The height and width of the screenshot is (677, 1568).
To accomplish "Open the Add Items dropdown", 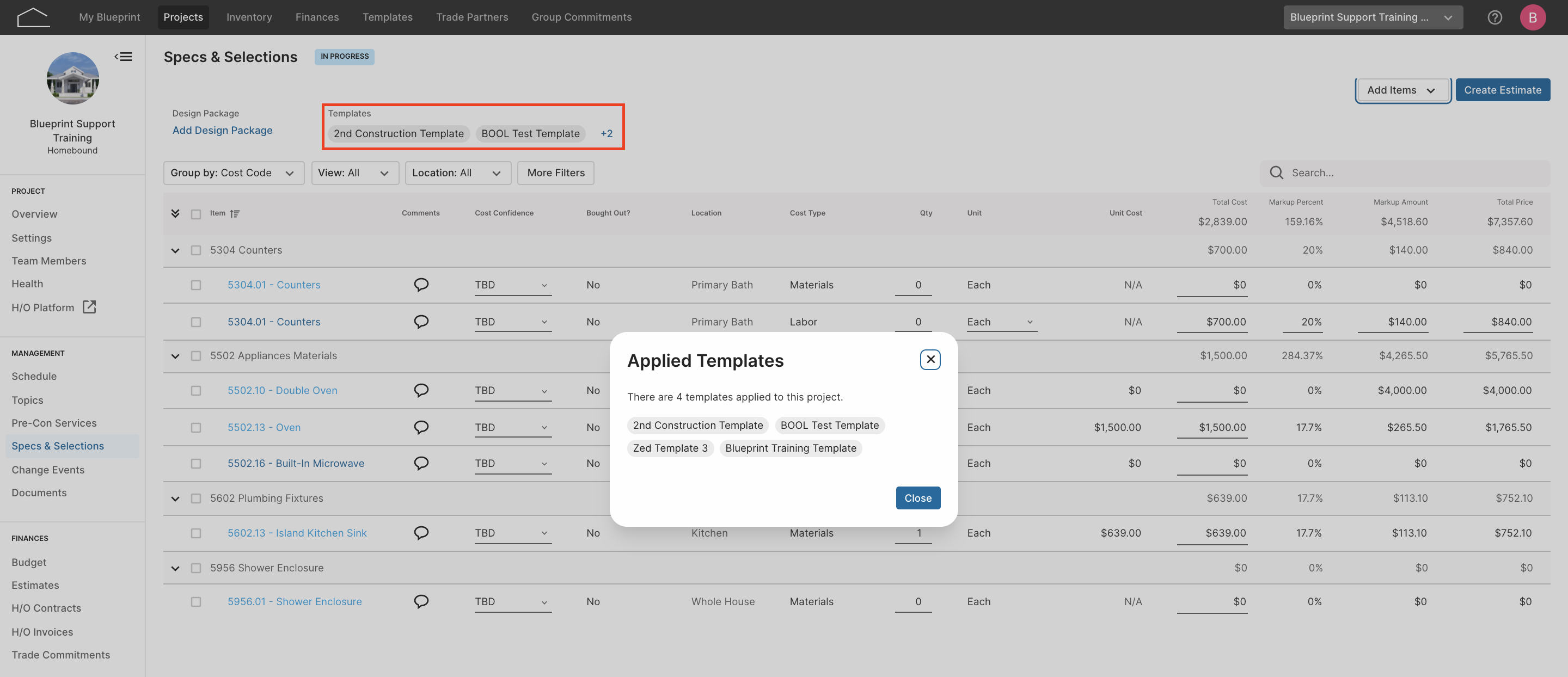I will (1402, 90).
